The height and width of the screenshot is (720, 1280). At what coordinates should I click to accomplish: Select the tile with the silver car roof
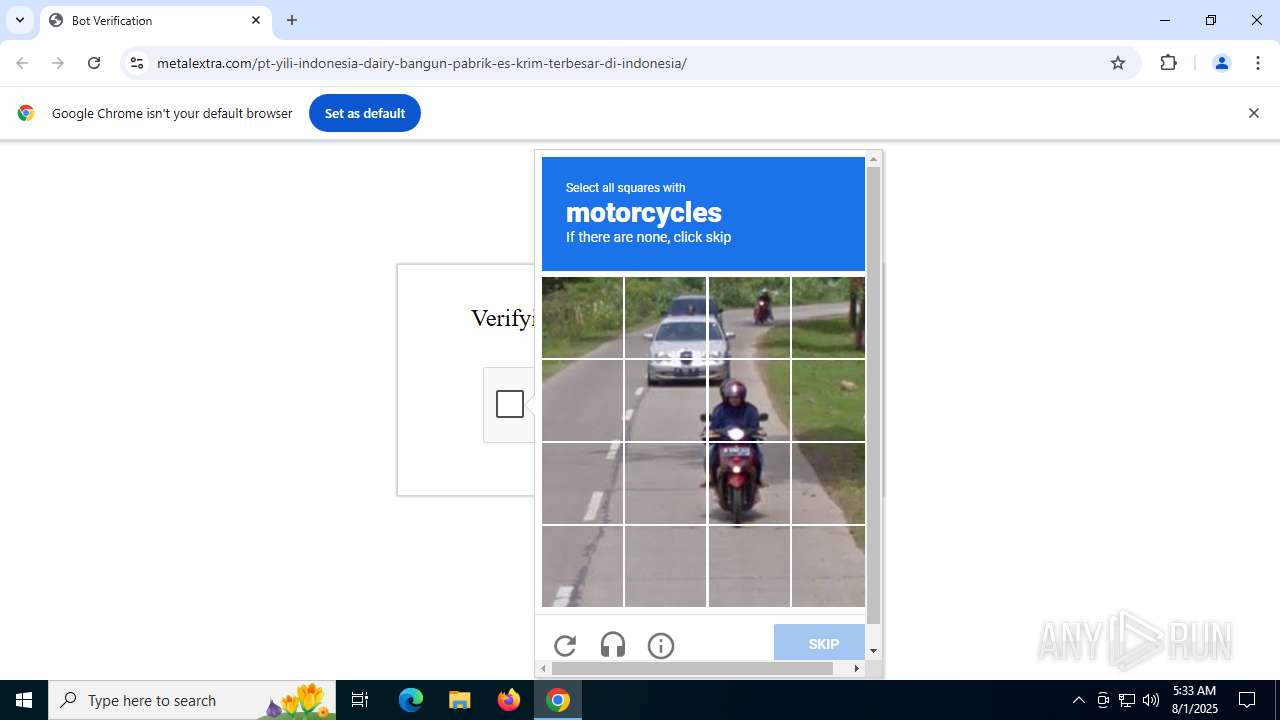click(665, 317)
